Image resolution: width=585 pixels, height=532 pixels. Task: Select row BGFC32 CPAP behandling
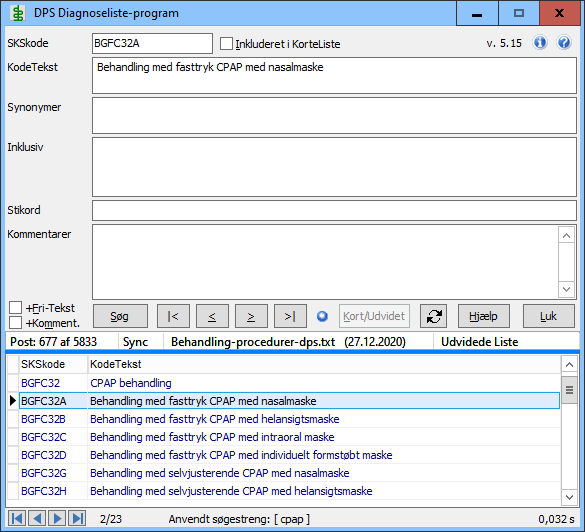[x=289, y=383]
